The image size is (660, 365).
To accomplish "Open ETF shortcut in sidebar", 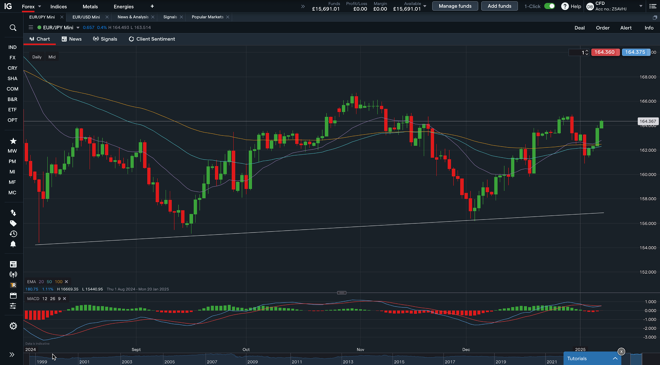I will [x=12, y=110].
